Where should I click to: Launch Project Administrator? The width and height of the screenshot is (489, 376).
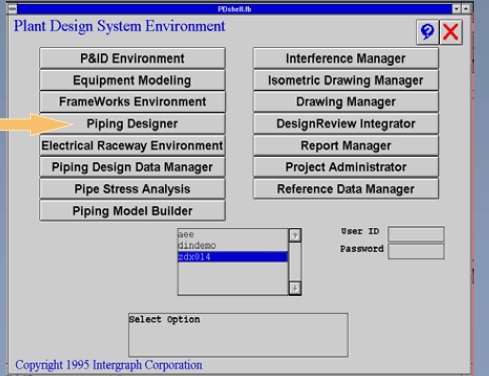click(x=346, y=167)
